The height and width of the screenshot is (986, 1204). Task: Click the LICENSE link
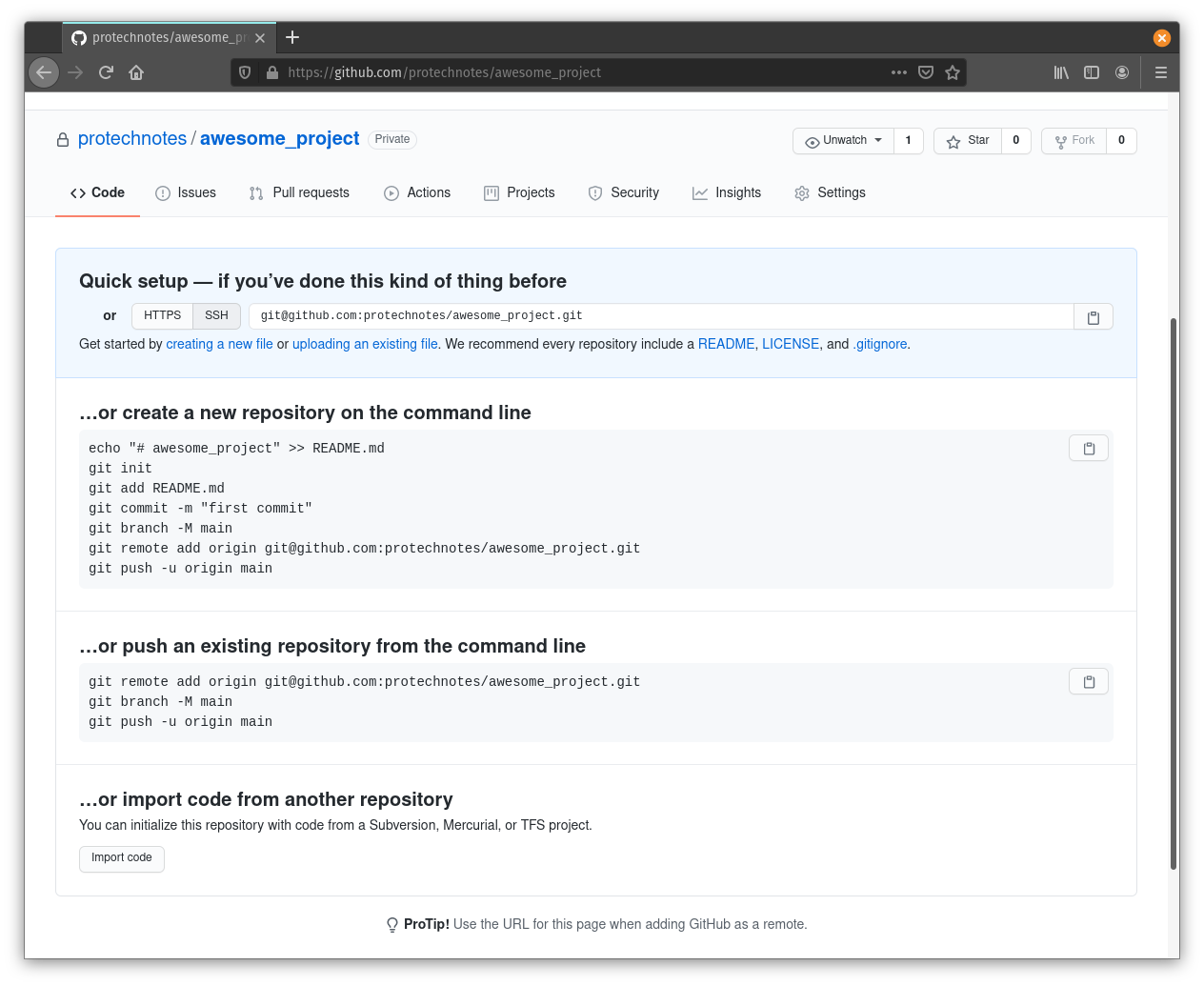click(791, 345)
